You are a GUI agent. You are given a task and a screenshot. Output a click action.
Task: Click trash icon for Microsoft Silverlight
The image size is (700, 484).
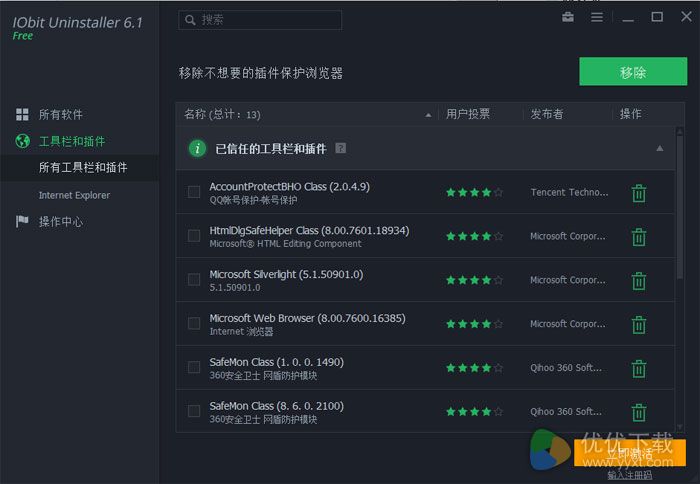pos(639,280)
